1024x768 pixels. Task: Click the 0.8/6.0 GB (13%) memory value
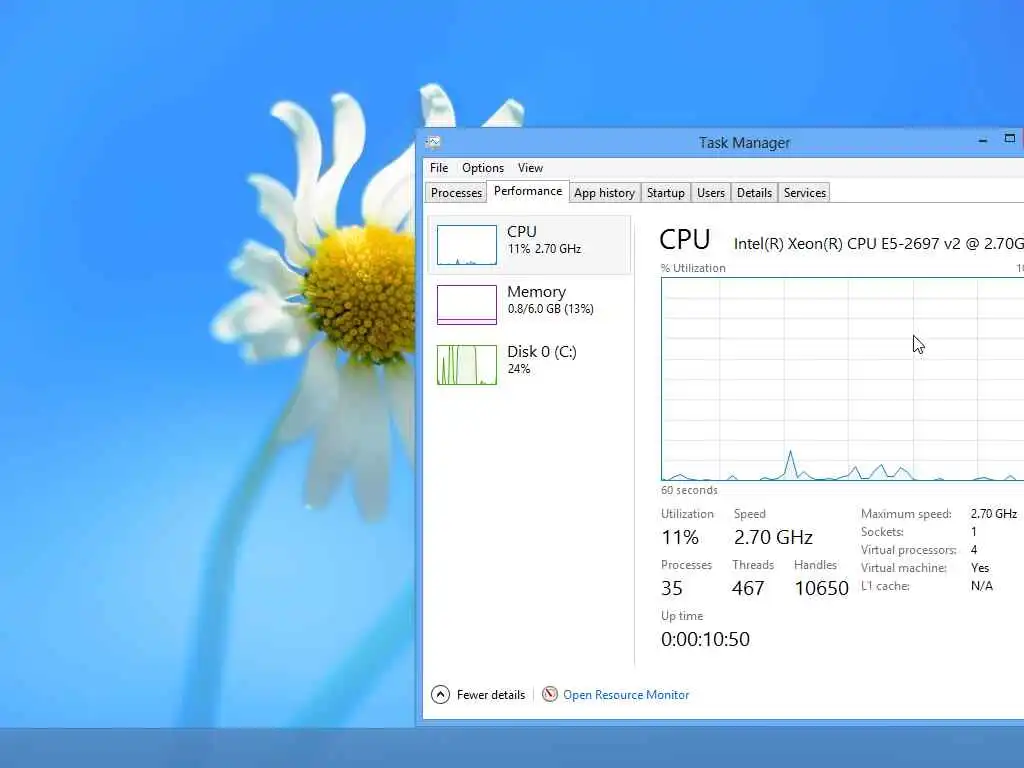[551, 309]
